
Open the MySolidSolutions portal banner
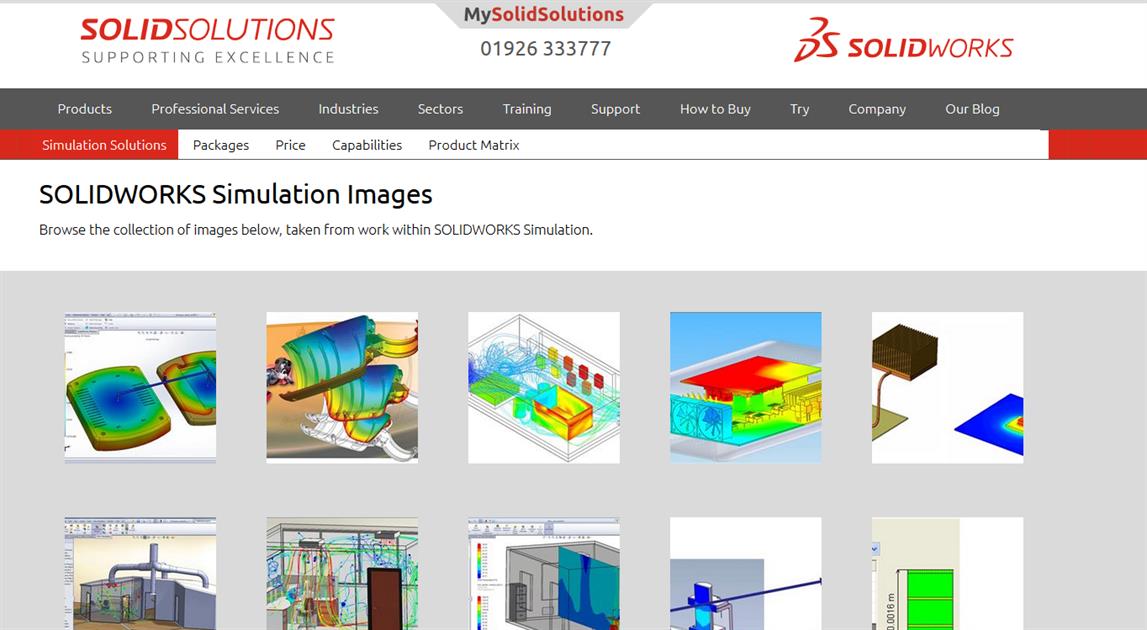click(543, 13)
